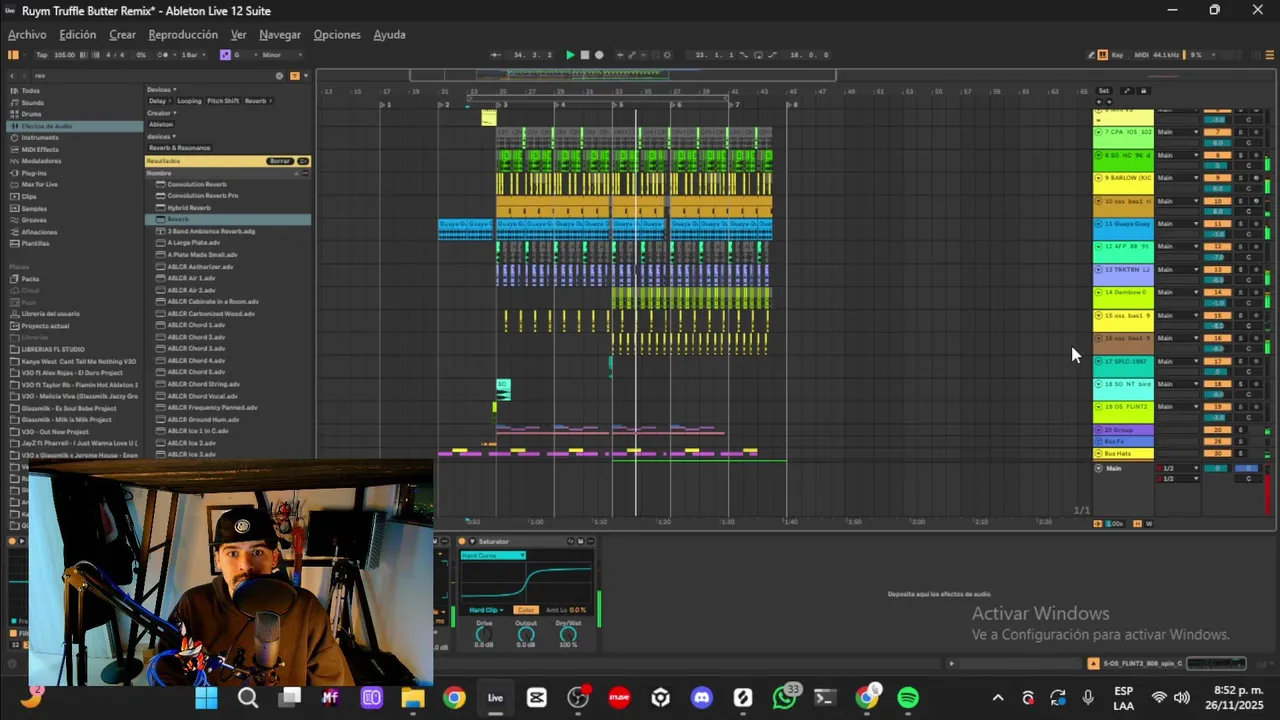Screen dimensions: 1280x720
Task: Unfold track 7 CPA IOS
Action: coord(1099,132)
